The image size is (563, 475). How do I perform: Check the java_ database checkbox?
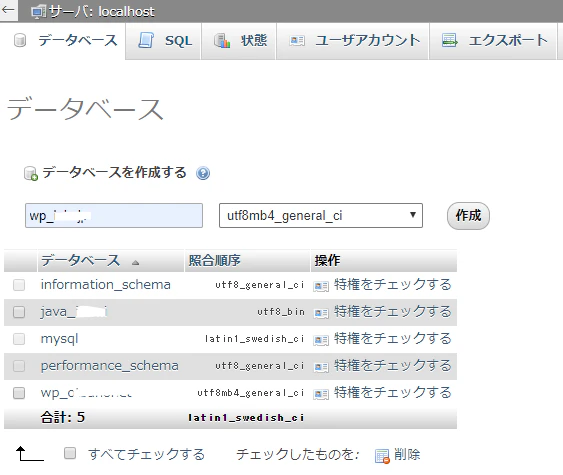coord(19,312)
